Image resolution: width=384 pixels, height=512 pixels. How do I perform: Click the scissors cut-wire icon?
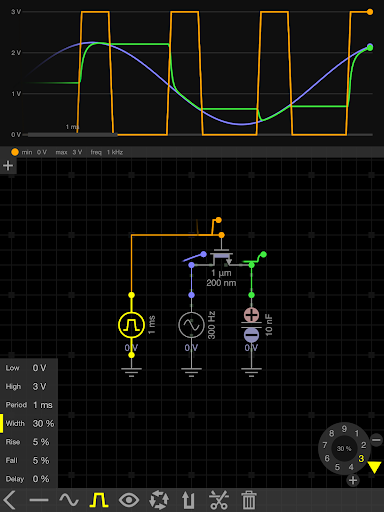point(219,500)
